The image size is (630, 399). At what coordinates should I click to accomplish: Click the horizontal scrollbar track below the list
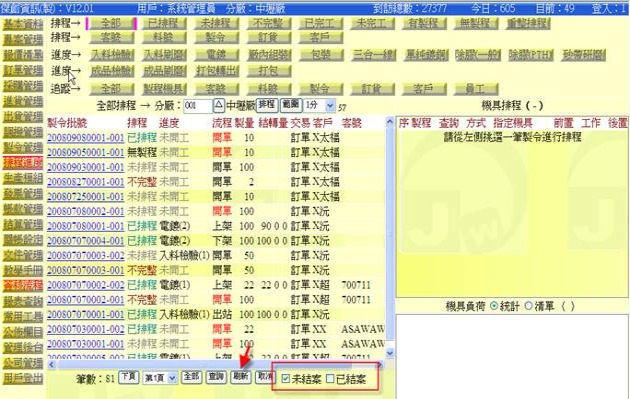215,365
